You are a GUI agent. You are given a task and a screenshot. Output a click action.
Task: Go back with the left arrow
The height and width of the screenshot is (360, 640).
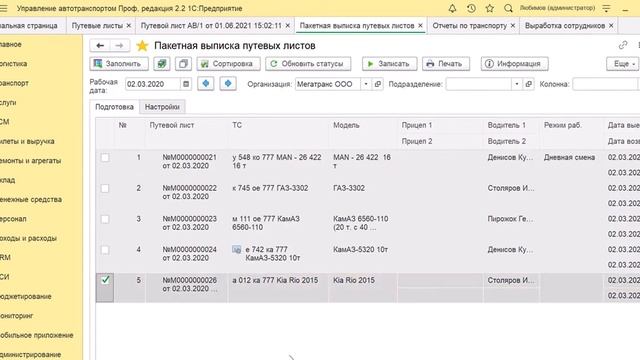100,46
